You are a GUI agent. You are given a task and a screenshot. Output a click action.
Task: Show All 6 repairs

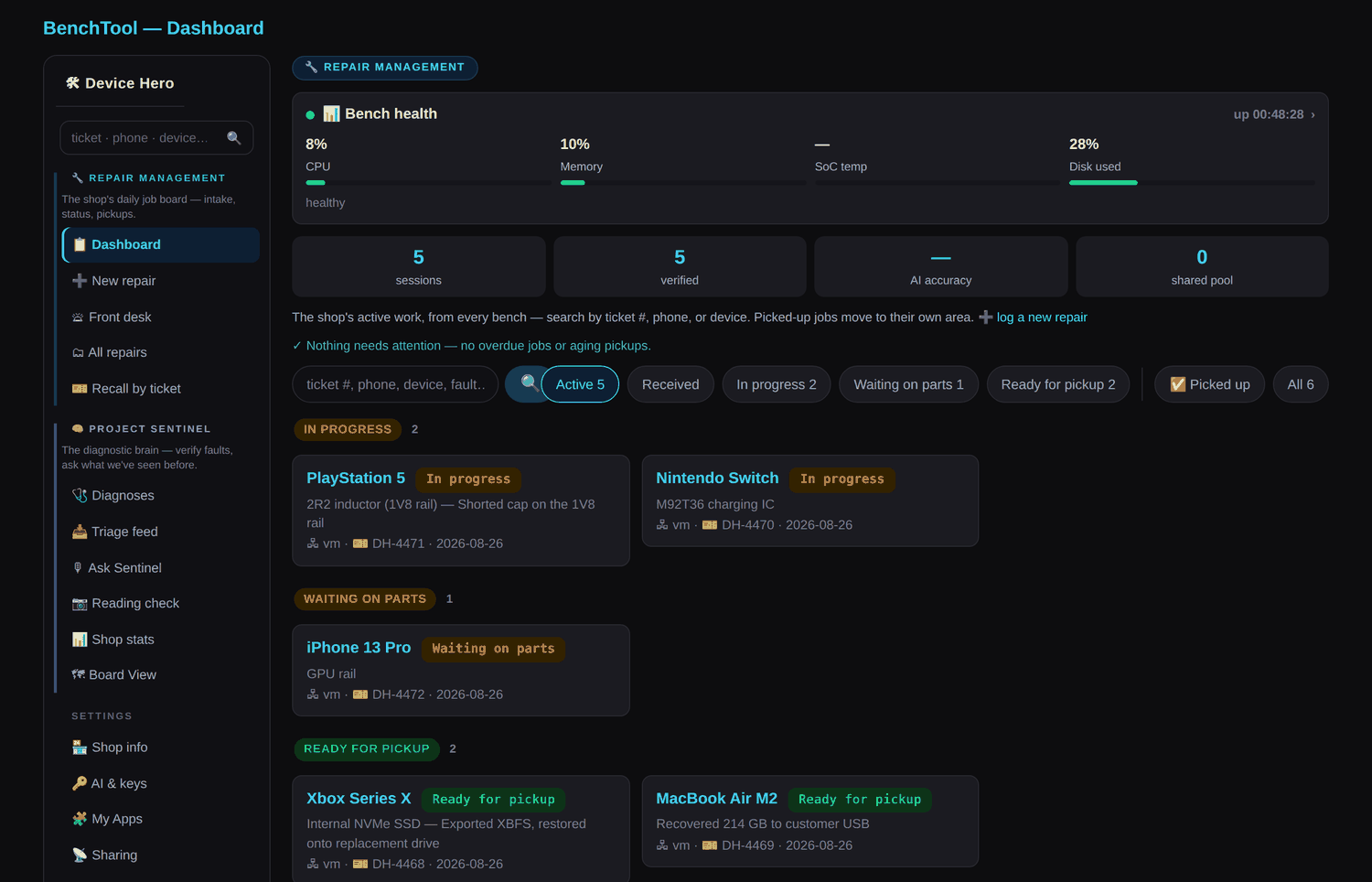click(x=1301, y=384)
